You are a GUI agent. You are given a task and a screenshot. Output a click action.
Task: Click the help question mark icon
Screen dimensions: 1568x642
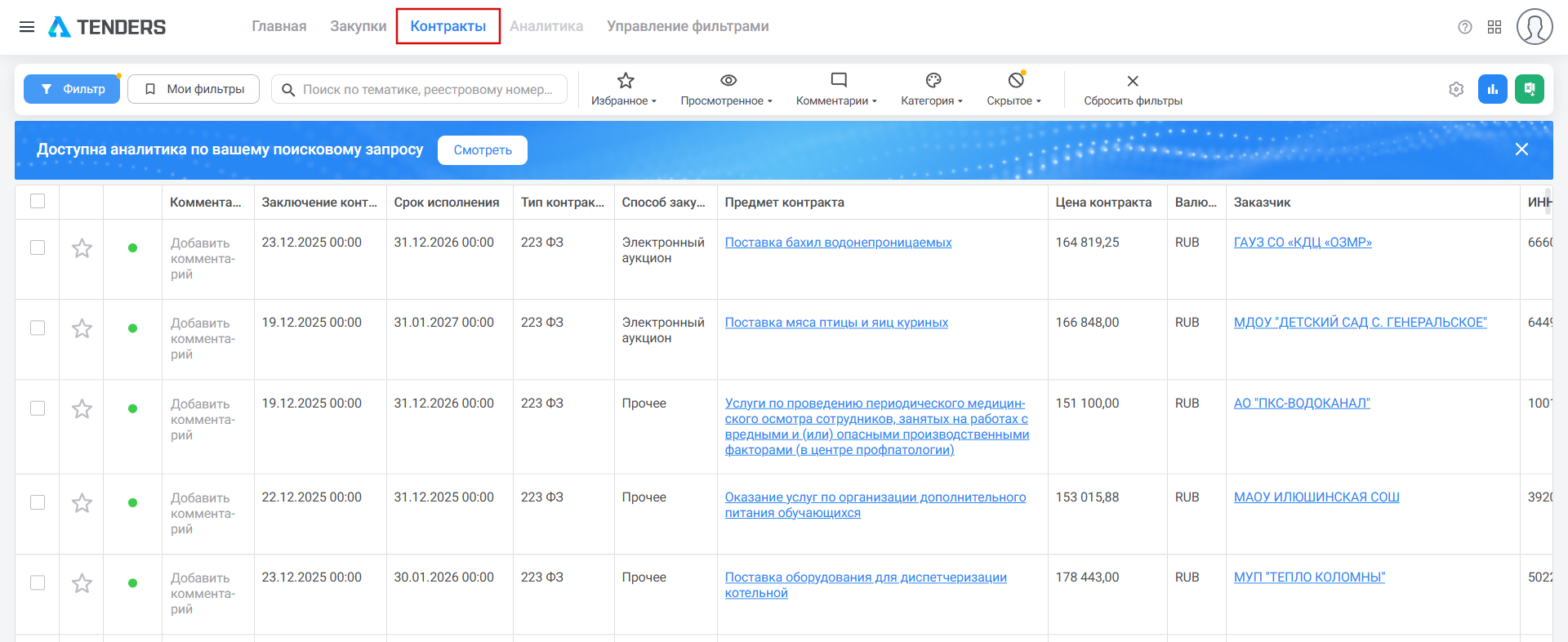click(1464, 27)
